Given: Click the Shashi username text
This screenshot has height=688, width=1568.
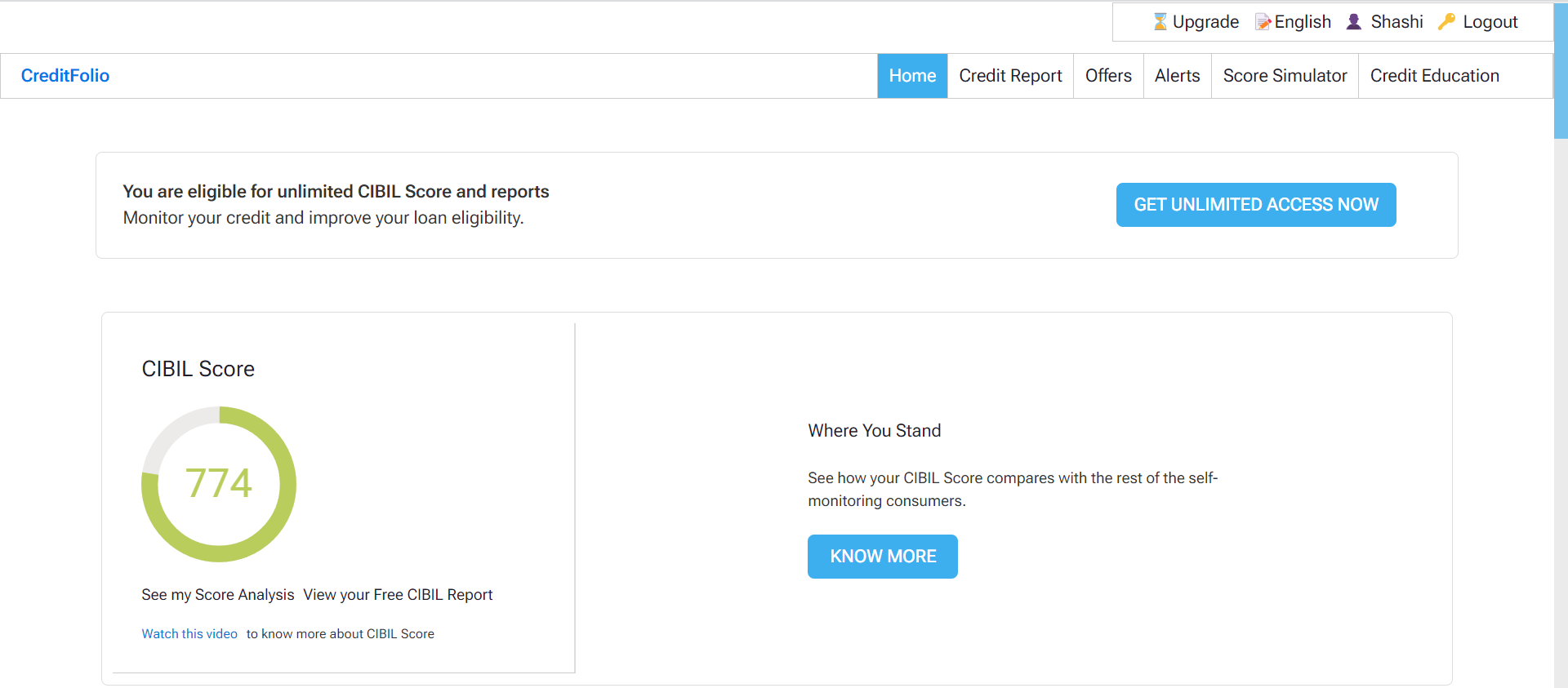Looking at the screenshot, I should tap(1396, 22).
